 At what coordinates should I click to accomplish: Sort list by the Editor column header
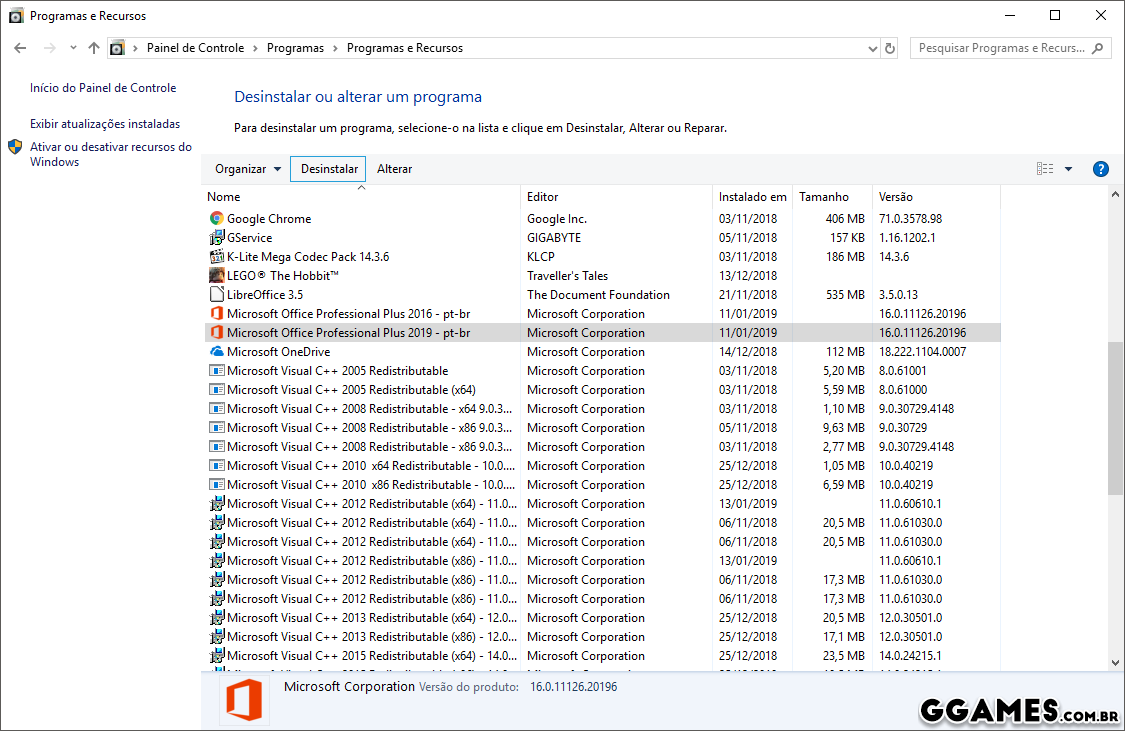pyautogui.click(x=543, y=197)
